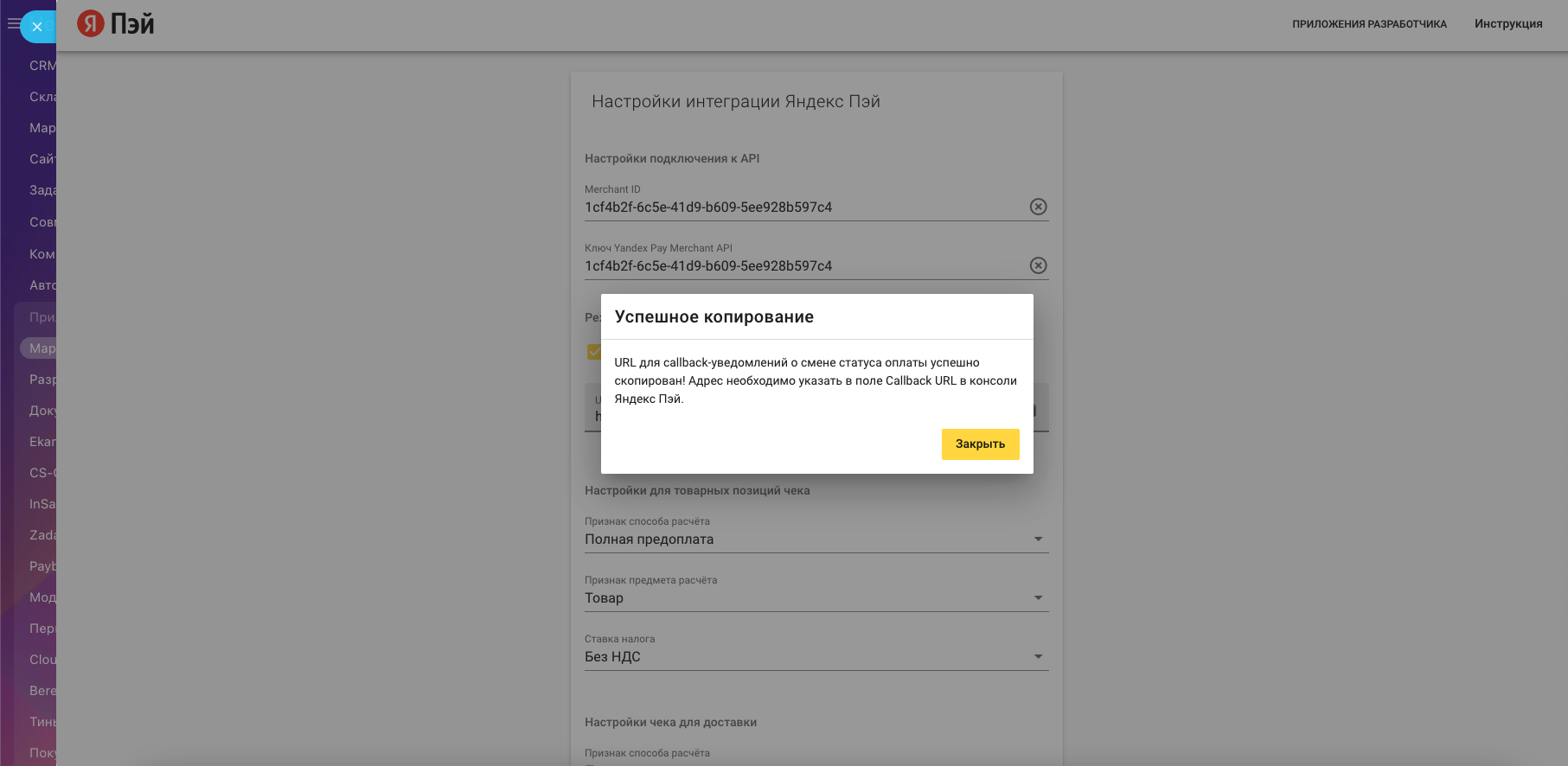Screen dimensions: 1568x766
Task: Open the Clou sidebar item
Action: (x=42, y=660)
